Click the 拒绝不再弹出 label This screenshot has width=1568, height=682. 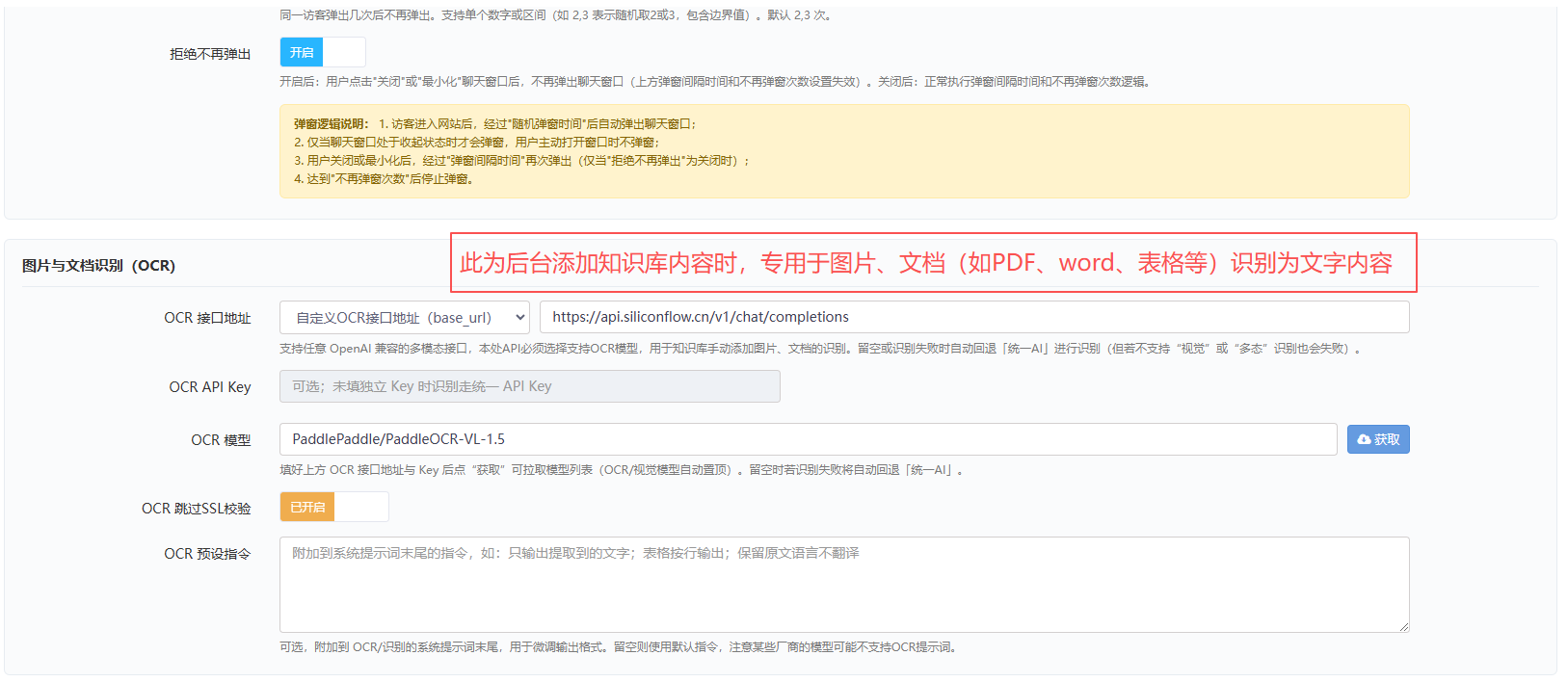pyautogui.click(x=210, y=54)
